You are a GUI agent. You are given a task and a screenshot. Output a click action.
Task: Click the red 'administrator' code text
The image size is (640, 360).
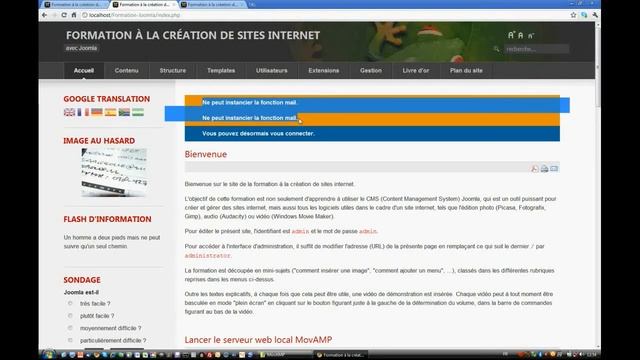coord(208,256)
